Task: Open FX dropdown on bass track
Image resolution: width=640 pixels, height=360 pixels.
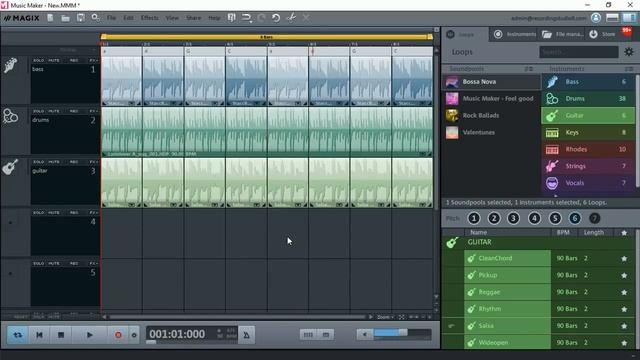Action: 93,60
